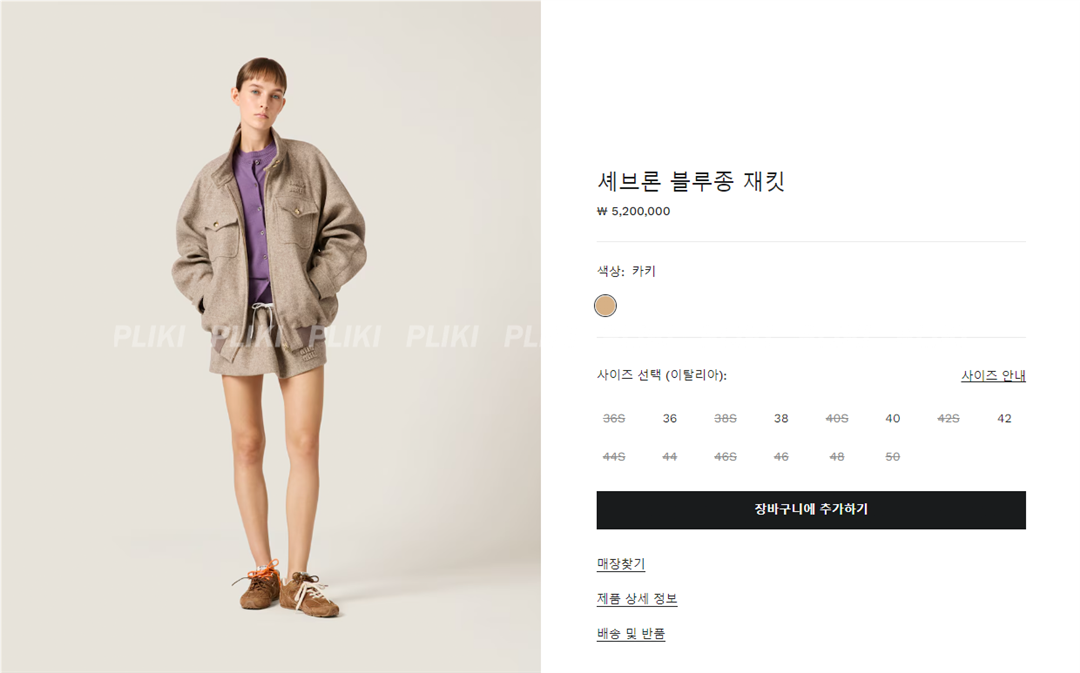
Task: Expand 제품 상세 정보 product details
Action: point(637,599)
